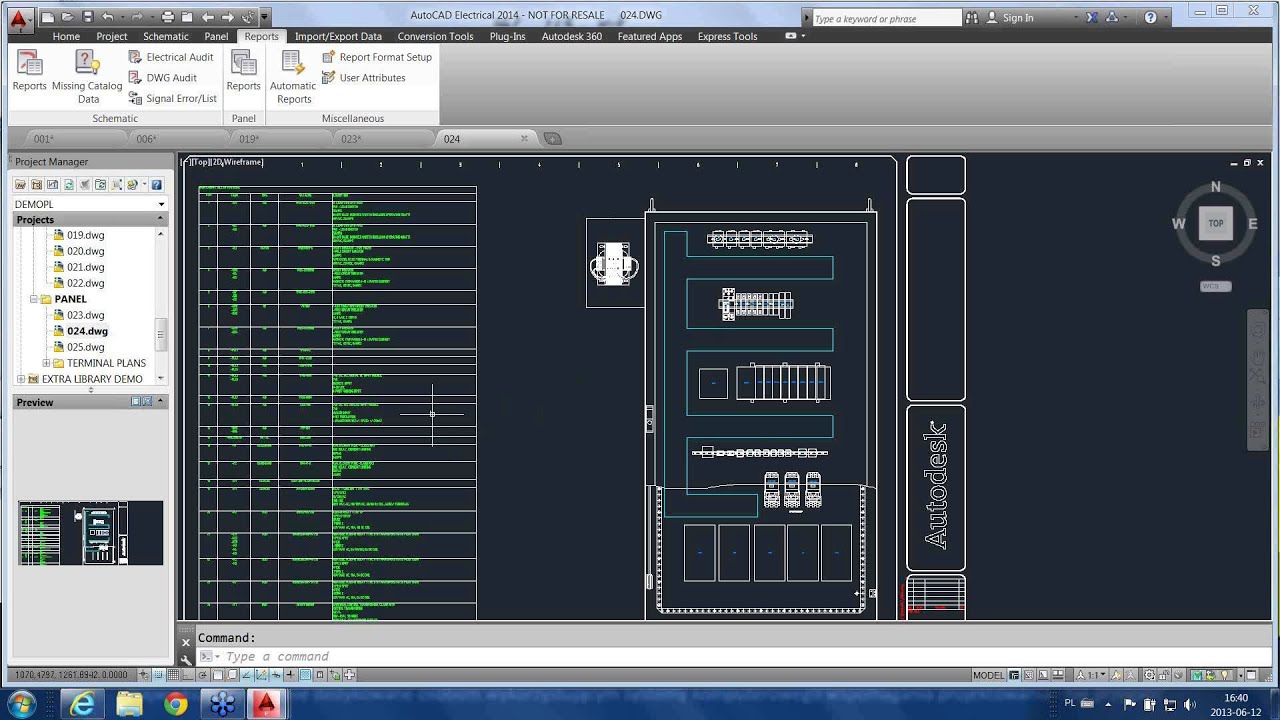Open annotation scale 1:1 dropdown
The image size is (1280, 720).
coord(1089,675)
